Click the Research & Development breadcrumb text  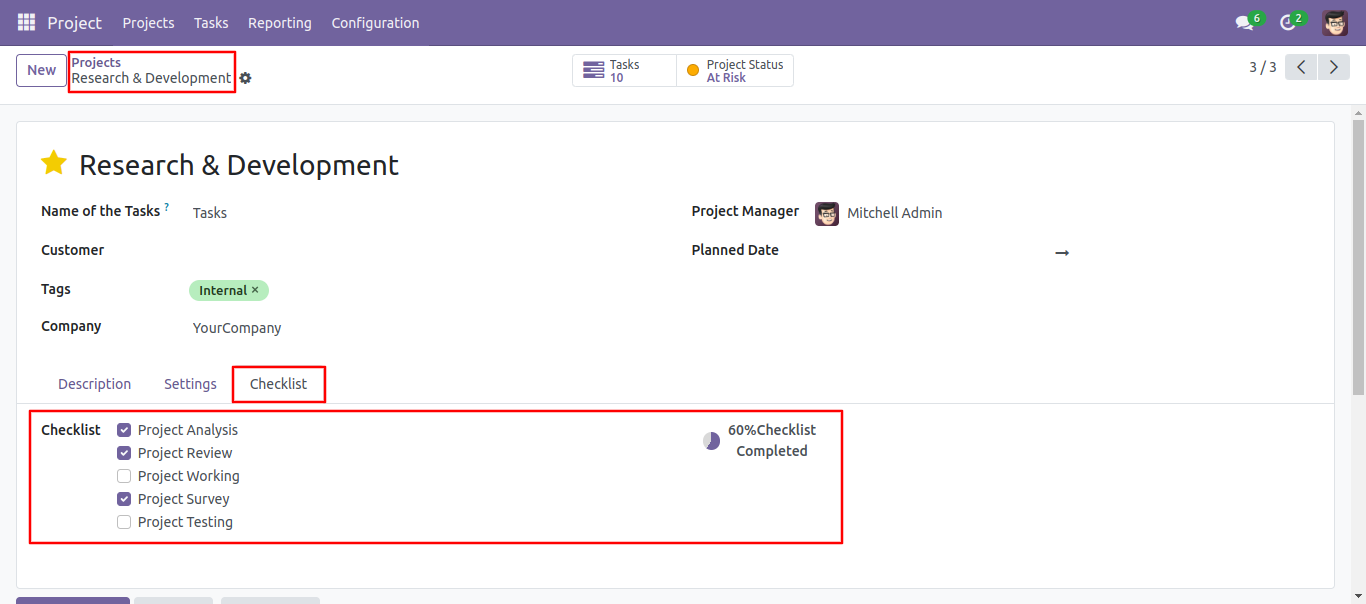click(x=151, y=78)
